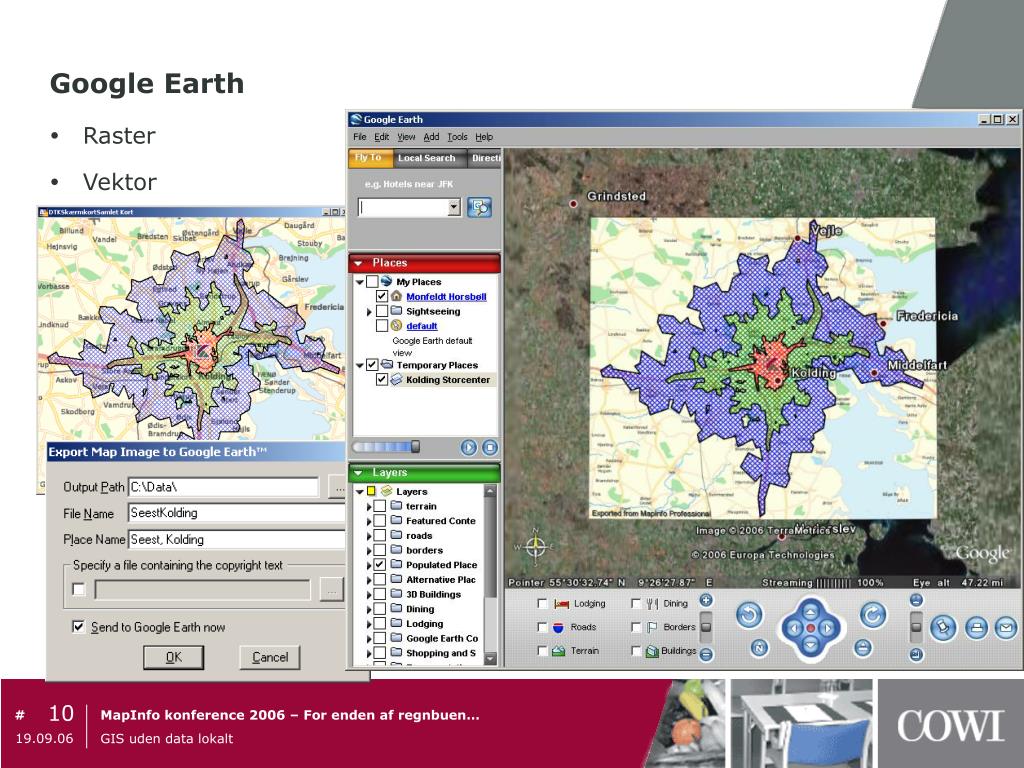
Task: Open the File menu in Google Earth
Action: pyautogui.click(x=360, y=136)
